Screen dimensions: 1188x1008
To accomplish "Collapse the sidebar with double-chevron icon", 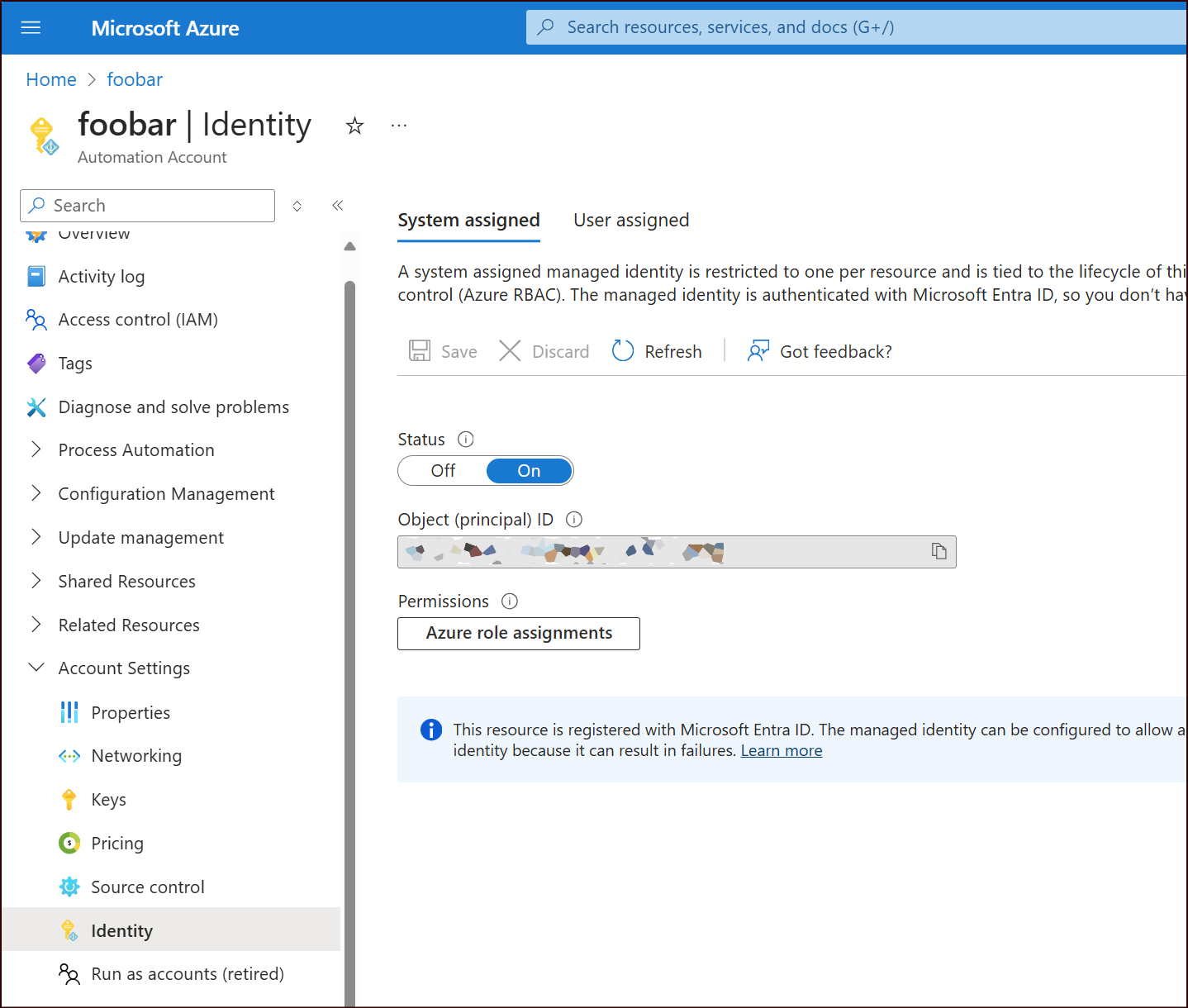I will 337,206.
